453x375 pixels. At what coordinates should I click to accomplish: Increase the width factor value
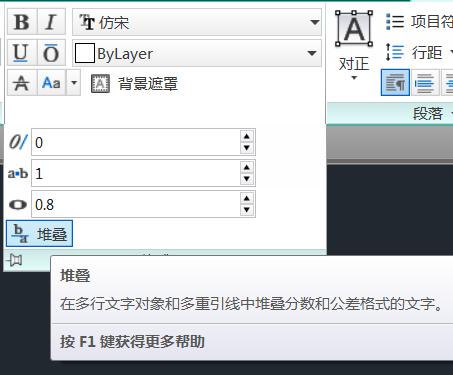coord(247,198)
